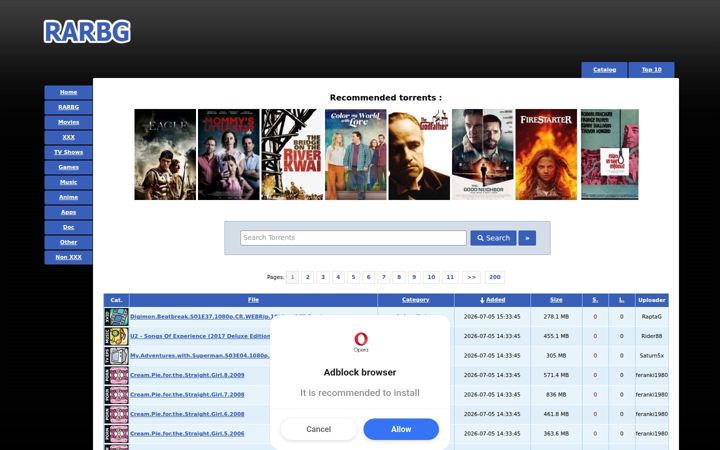Open Doc category in sidebar
The image size is (720, 450).
click(x=68, y=227)
